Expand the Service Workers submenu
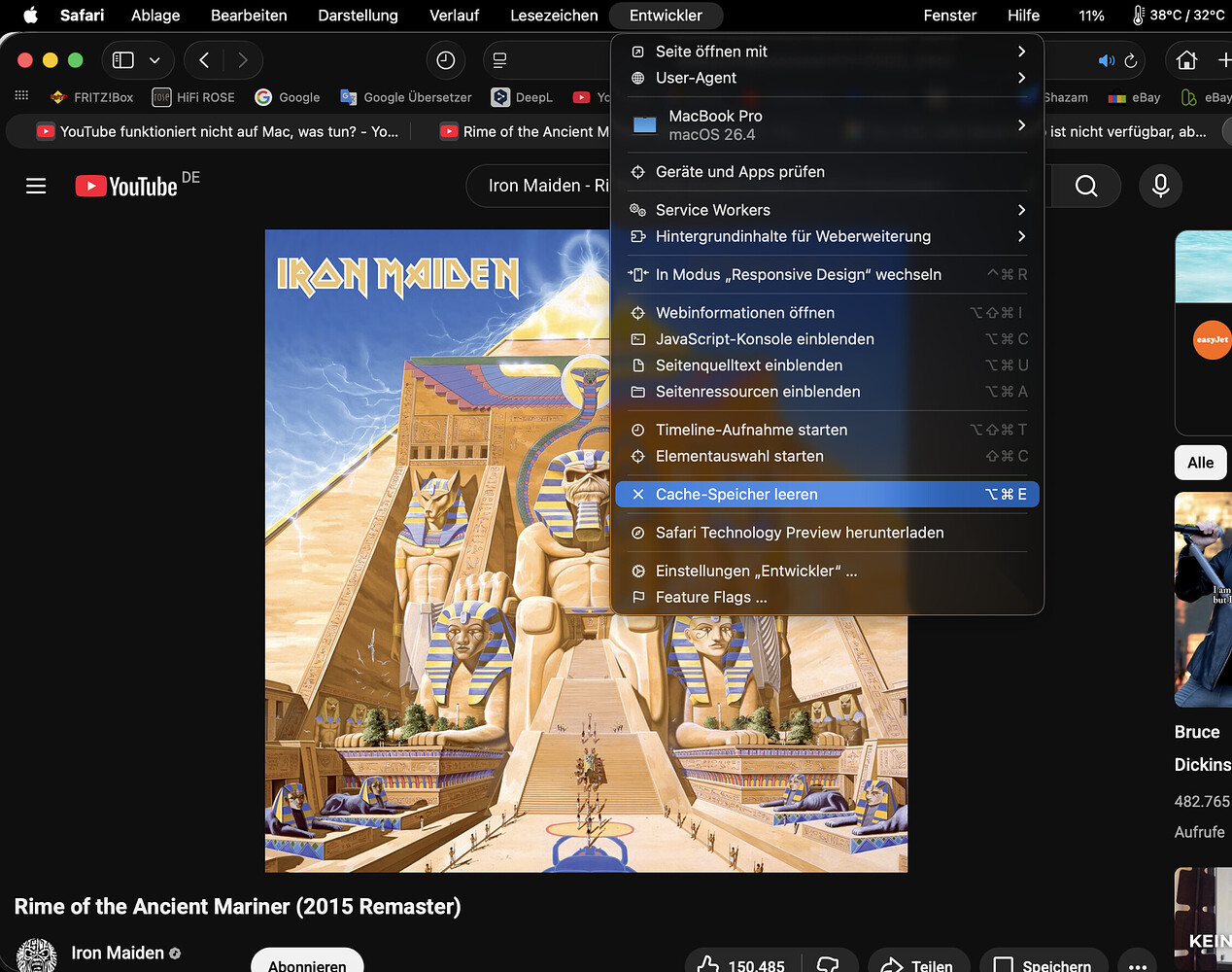 827,210
